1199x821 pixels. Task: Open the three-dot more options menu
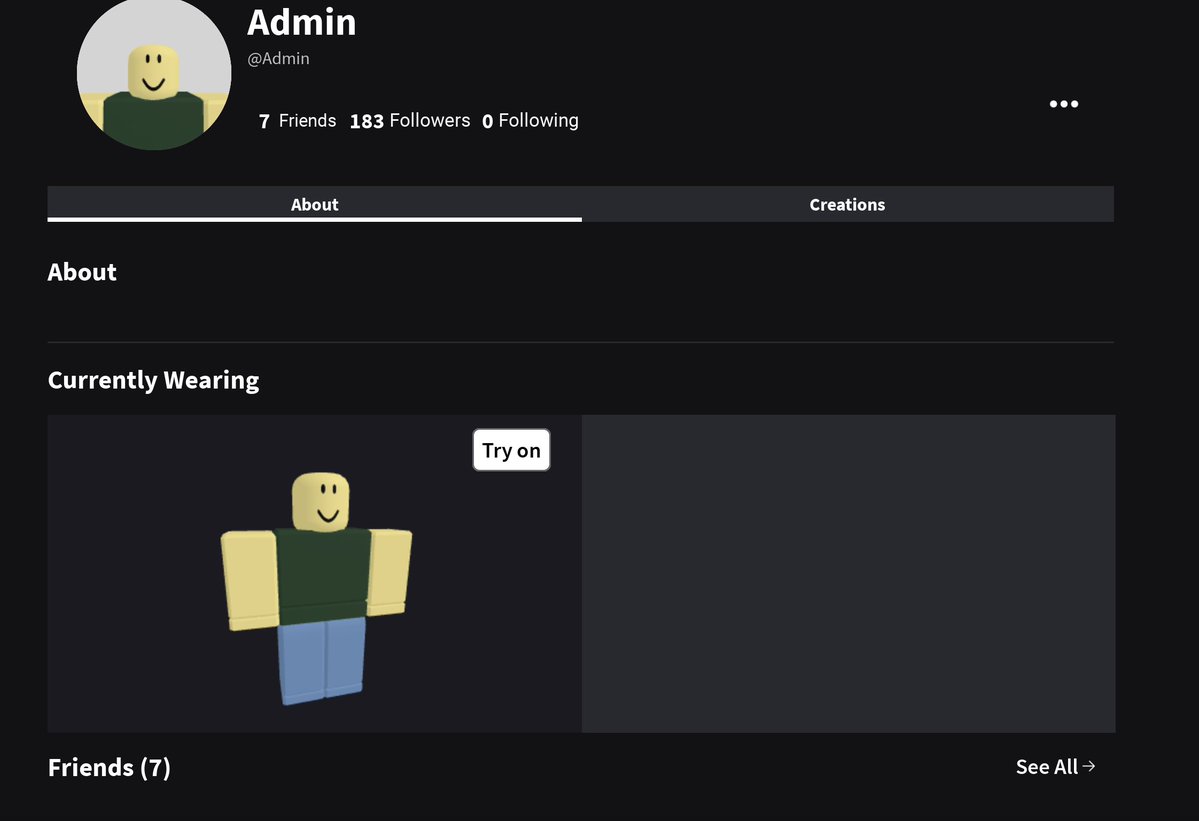coord(1064,104)
